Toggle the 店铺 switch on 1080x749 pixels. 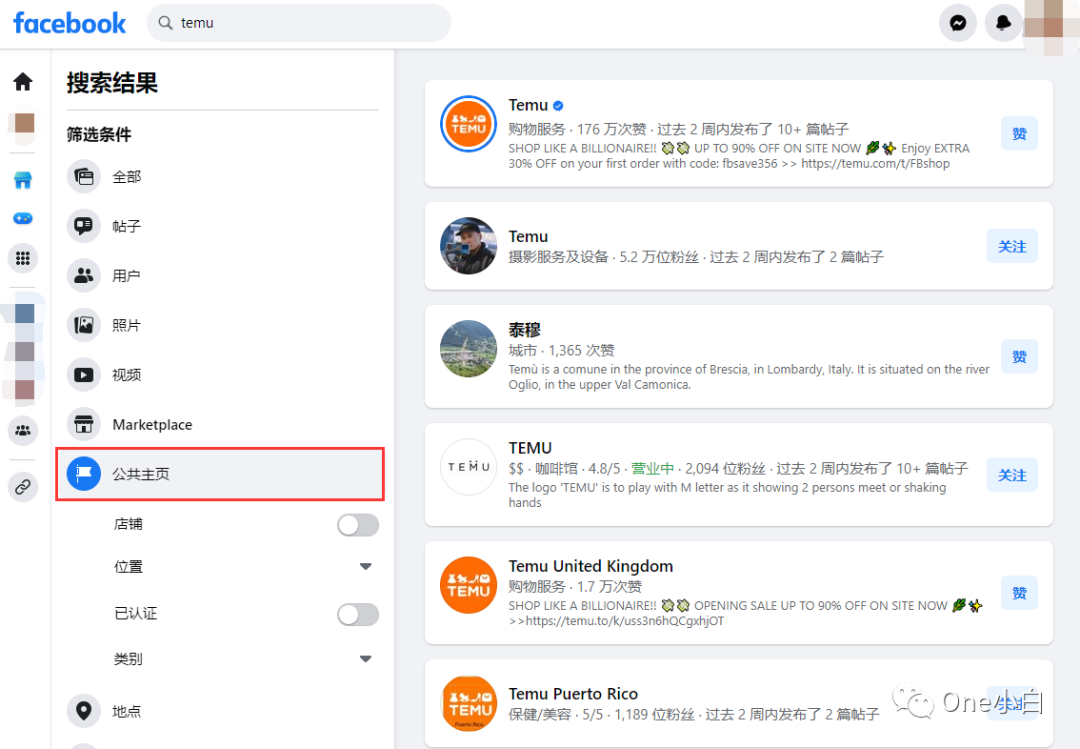pos(357,525)
